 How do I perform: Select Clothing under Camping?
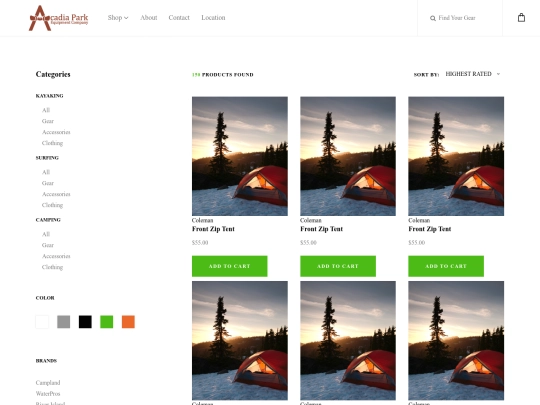(x=52, y=267)
